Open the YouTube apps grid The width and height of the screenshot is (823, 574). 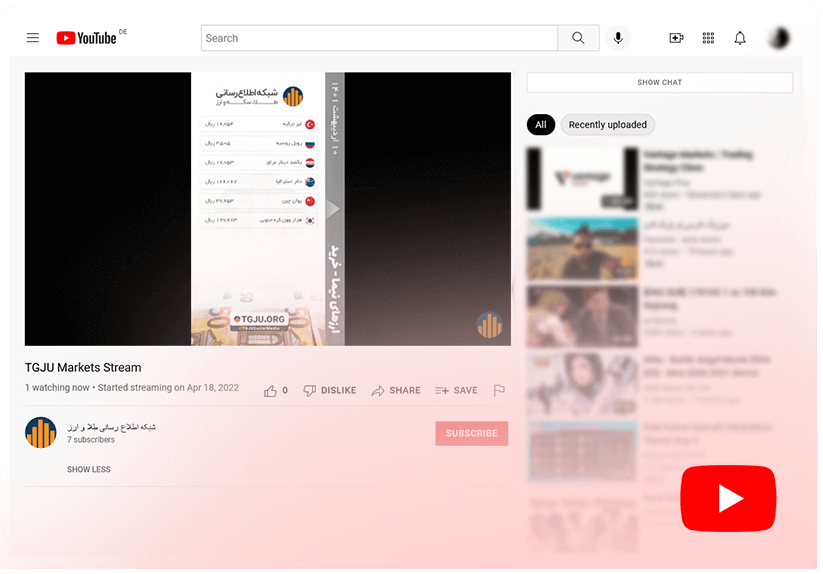tap(708, 38)
